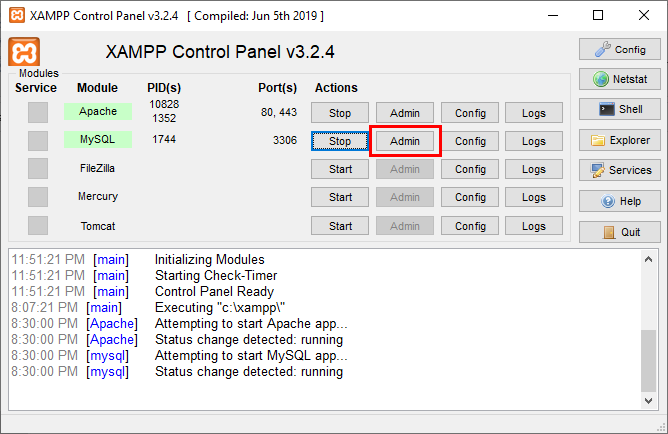Click the 'Initializing Modules' log line
Image resolution: width=668 pixels, height=434 pixels.
[x=210, y=259]
